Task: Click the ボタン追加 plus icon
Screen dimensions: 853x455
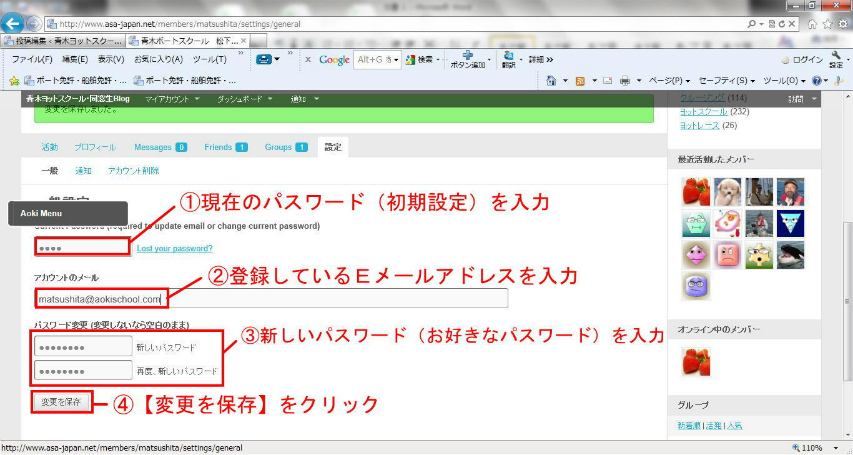Action: (467, 54)
